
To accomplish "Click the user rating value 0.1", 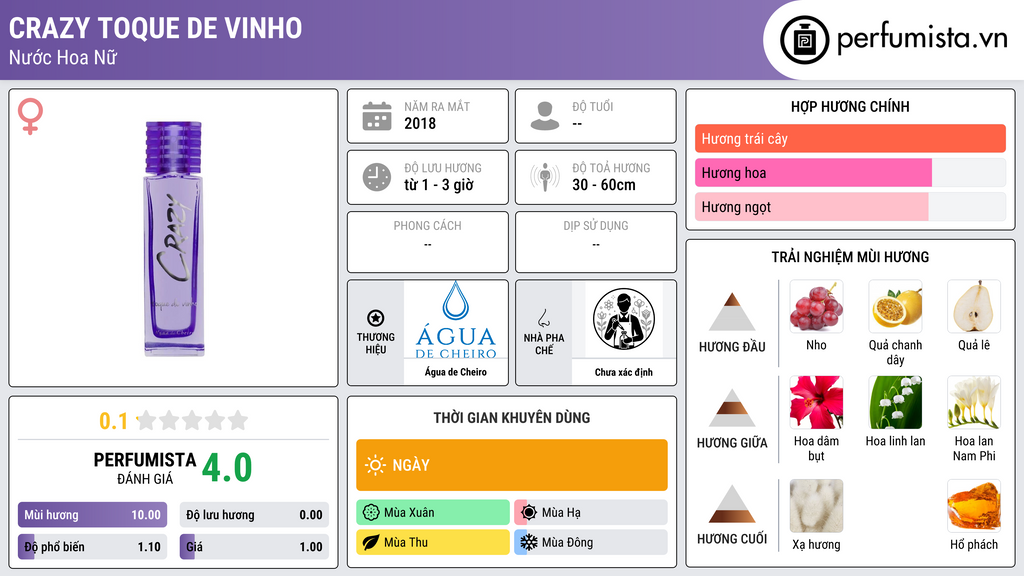I will [114, 421].
